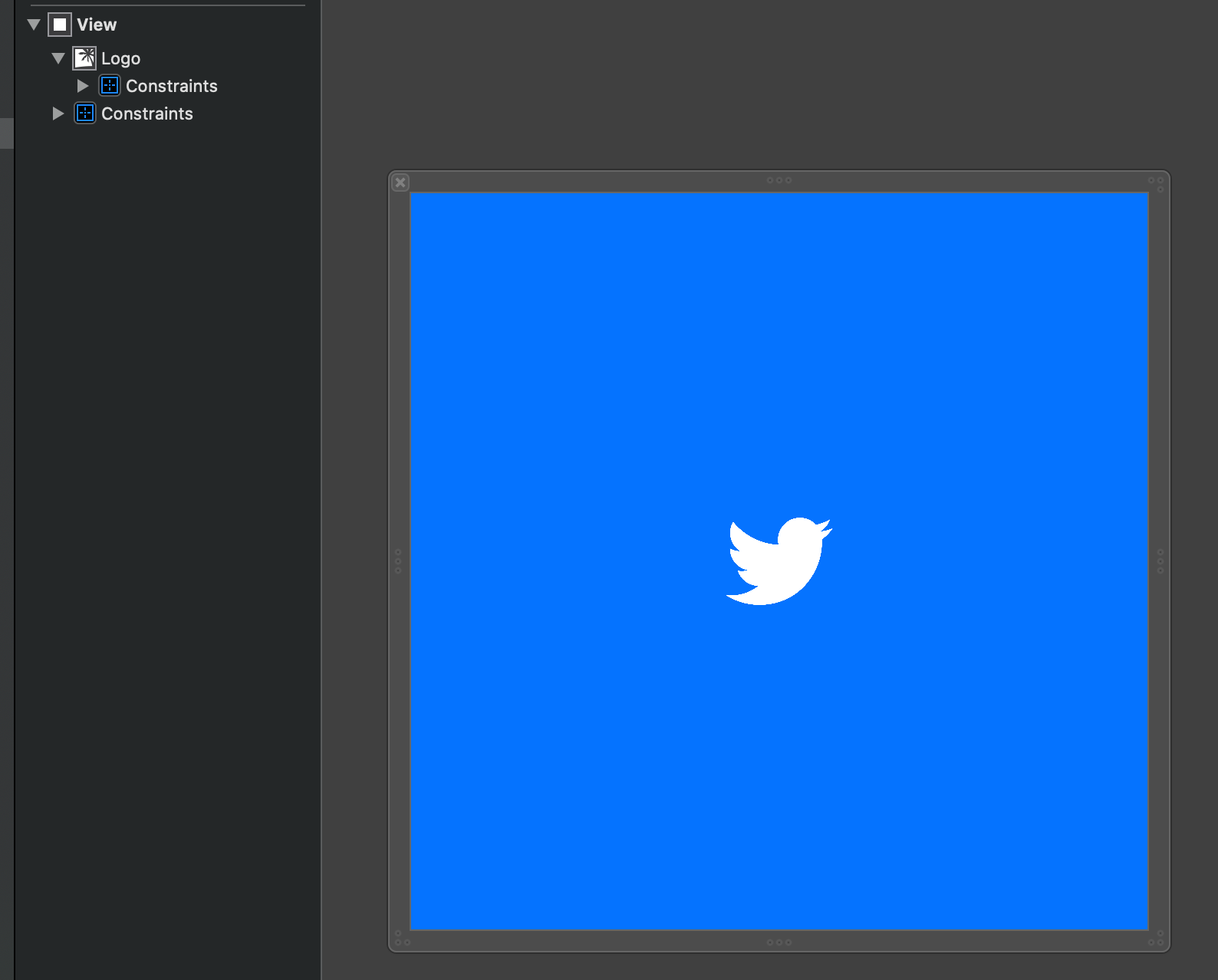
Task: Collapse the Logo disclosure triangle
Action: (x=58, y=58)
